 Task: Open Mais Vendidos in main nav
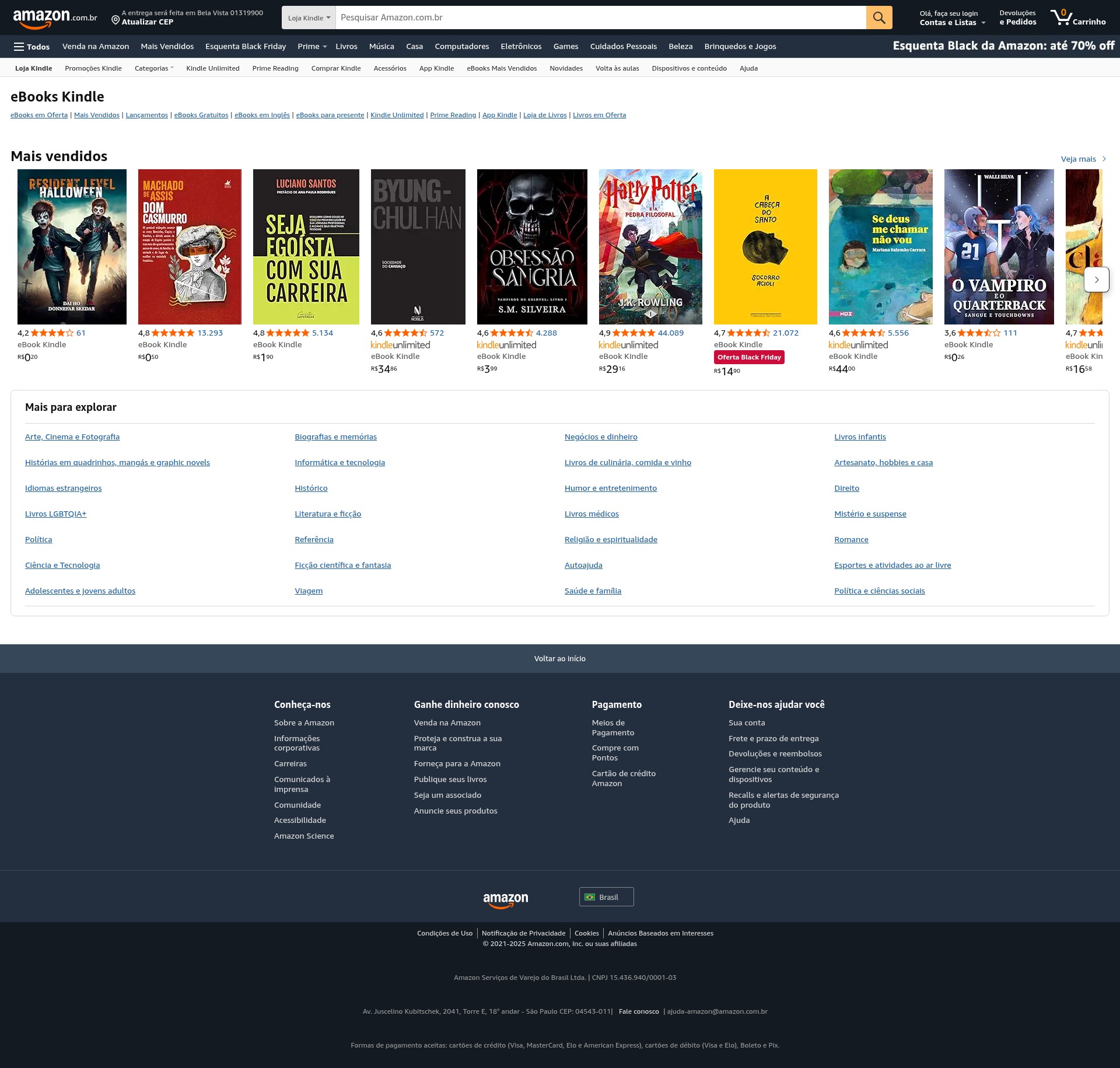167,47
